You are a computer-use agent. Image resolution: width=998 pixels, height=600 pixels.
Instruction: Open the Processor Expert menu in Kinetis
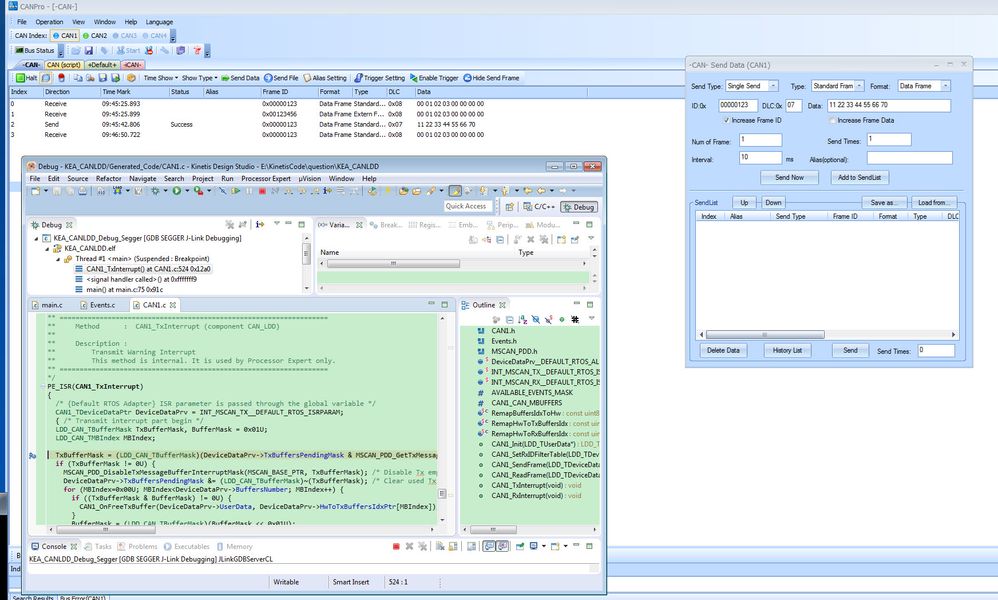265,179
